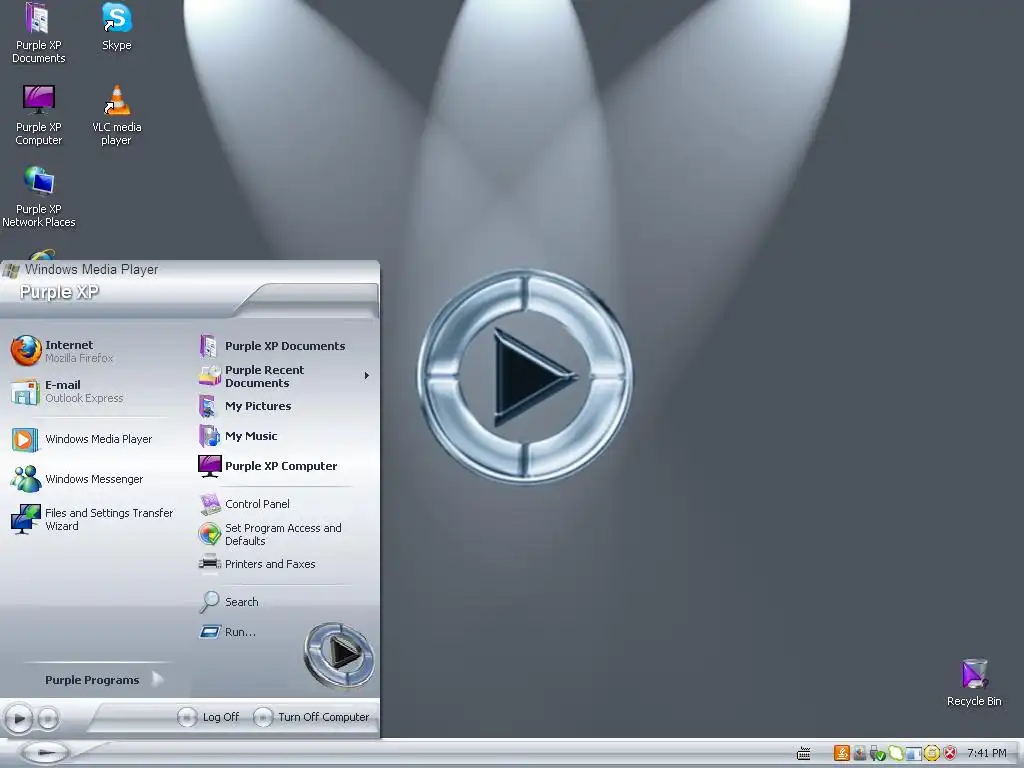Viewport: 1024px width, 768px height.
Task: Click the Log Off button
Action: pyautogui.click(x=209, y=717)
